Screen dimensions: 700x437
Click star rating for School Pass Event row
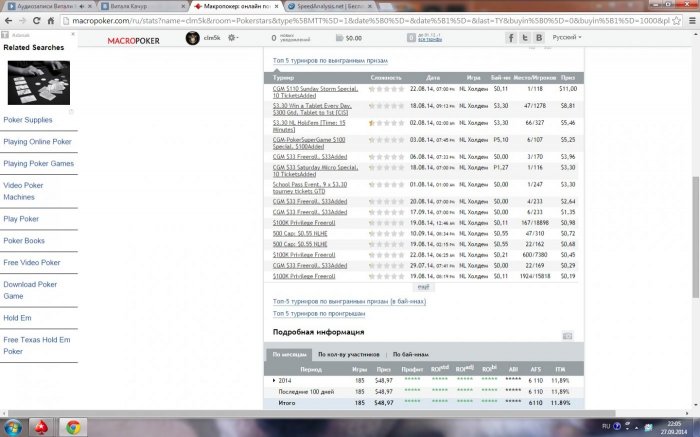click(x=386, y=184)
